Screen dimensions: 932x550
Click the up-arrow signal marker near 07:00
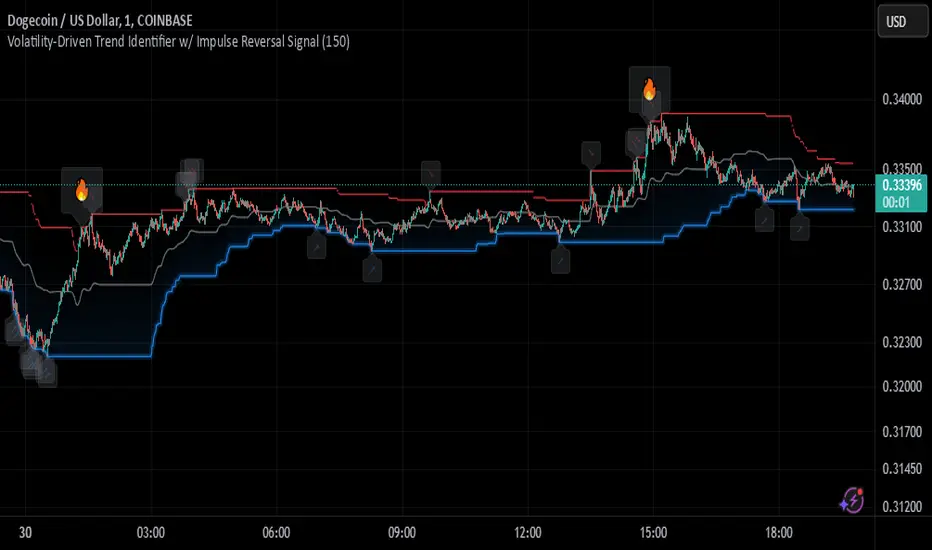click(x=316, y=247)
